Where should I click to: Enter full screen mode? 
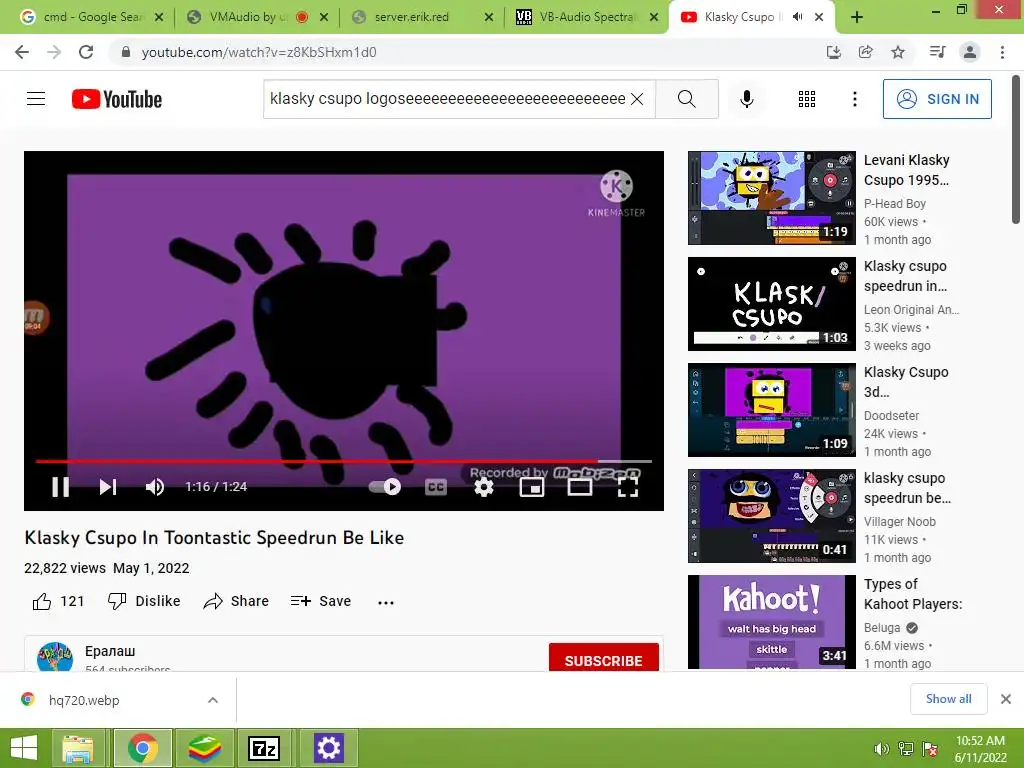click(x=628, y=487)
